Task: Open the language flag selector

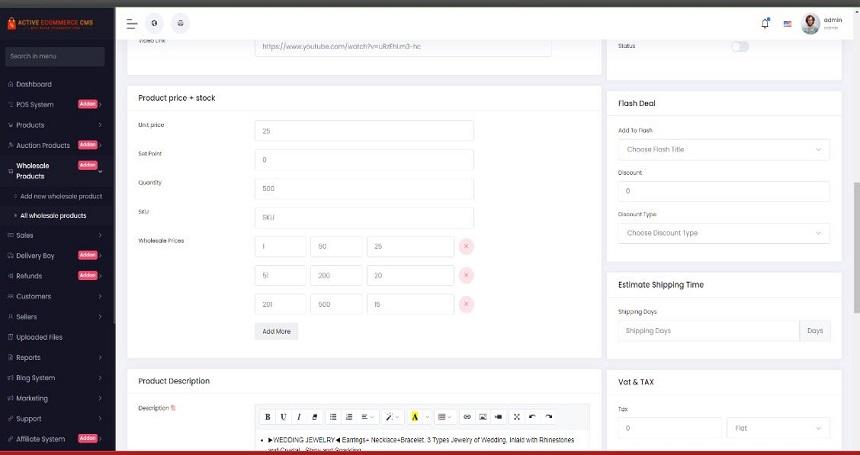Action: point(788,24)
